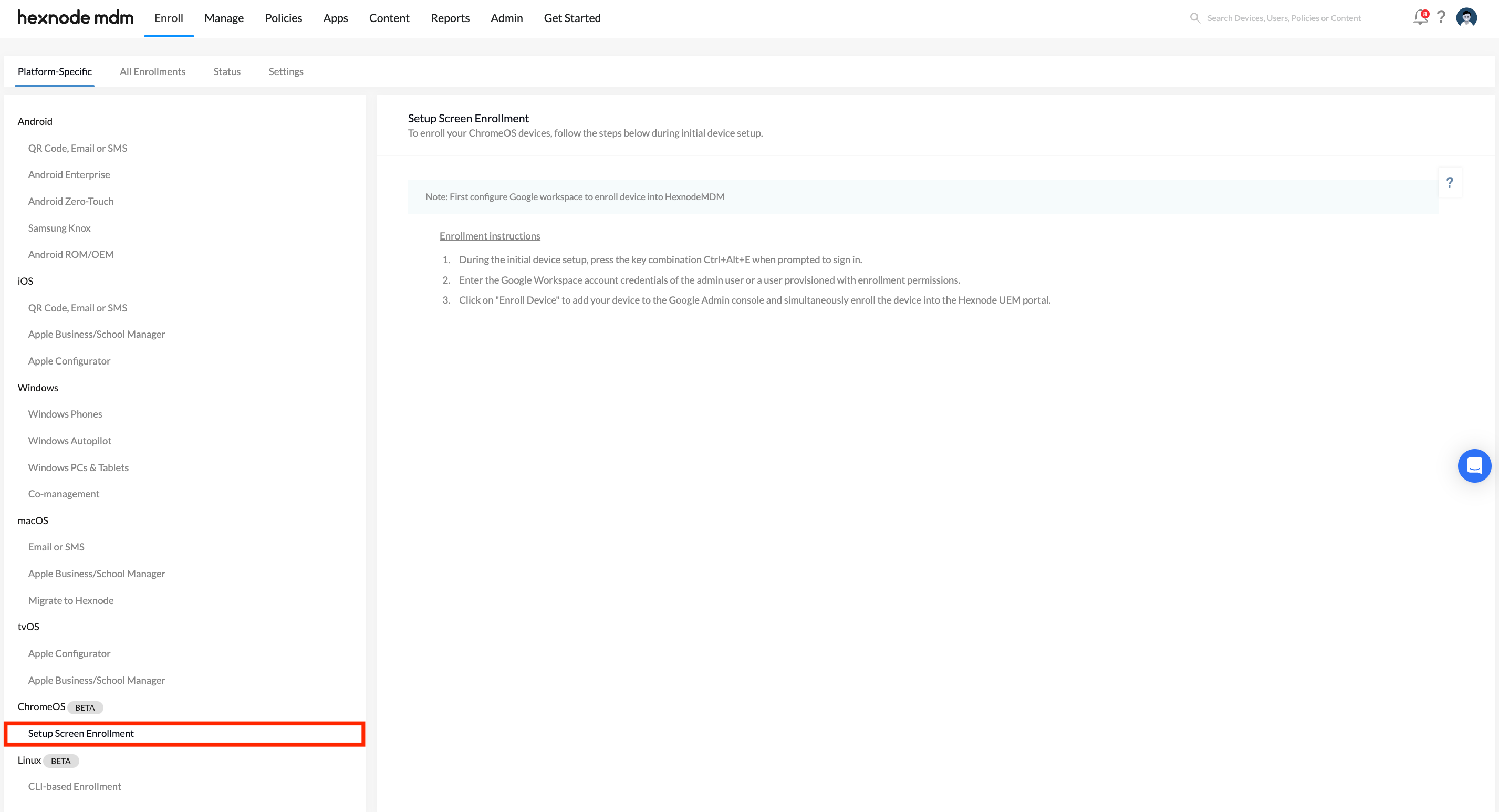Select Samsung Knox enrollment

point(59,228)
